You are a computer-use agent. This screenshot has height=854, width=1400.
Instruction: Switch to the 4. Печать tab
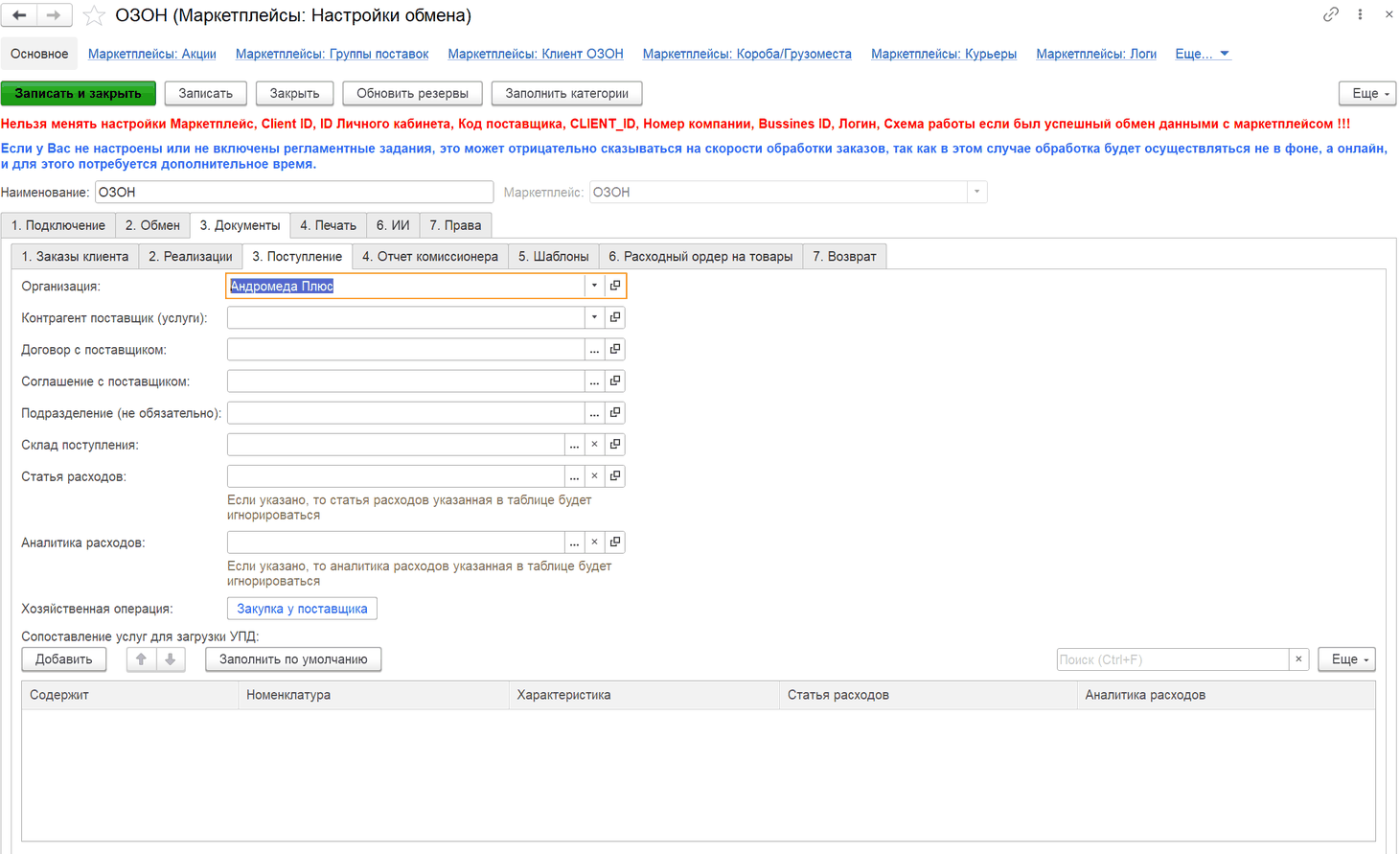[328, 225]
